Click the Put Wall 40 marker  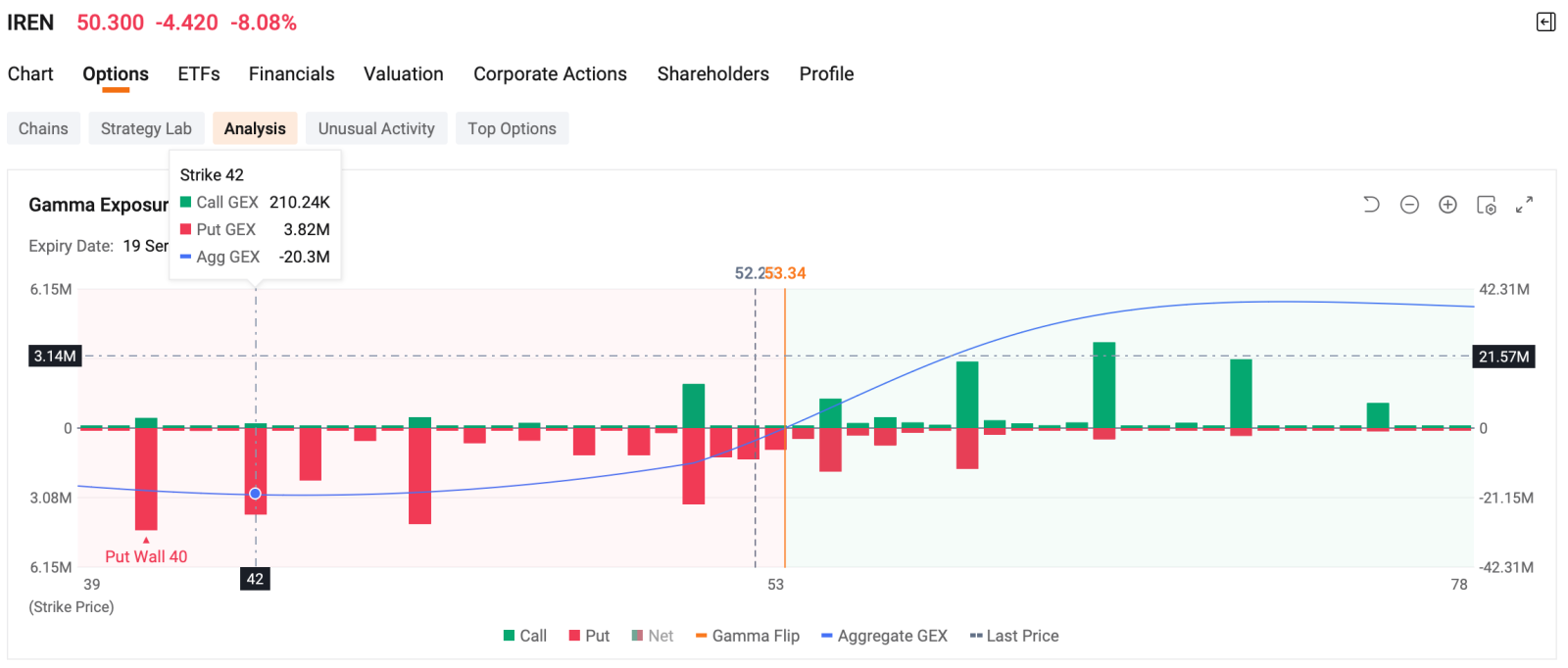coord(146,555)
